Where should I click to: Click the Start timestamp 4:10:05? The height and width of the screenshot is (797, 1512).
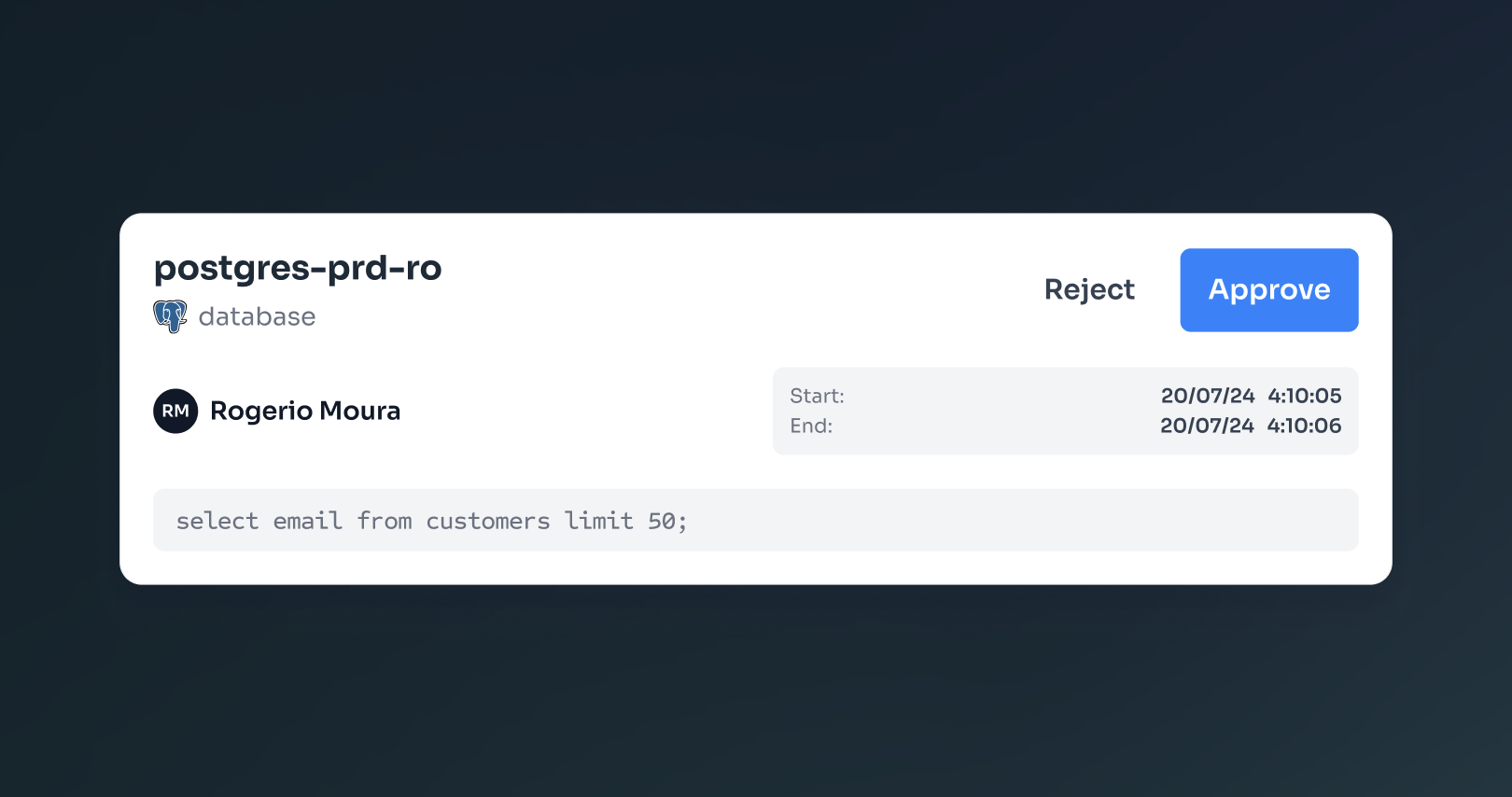(1304, 396)
